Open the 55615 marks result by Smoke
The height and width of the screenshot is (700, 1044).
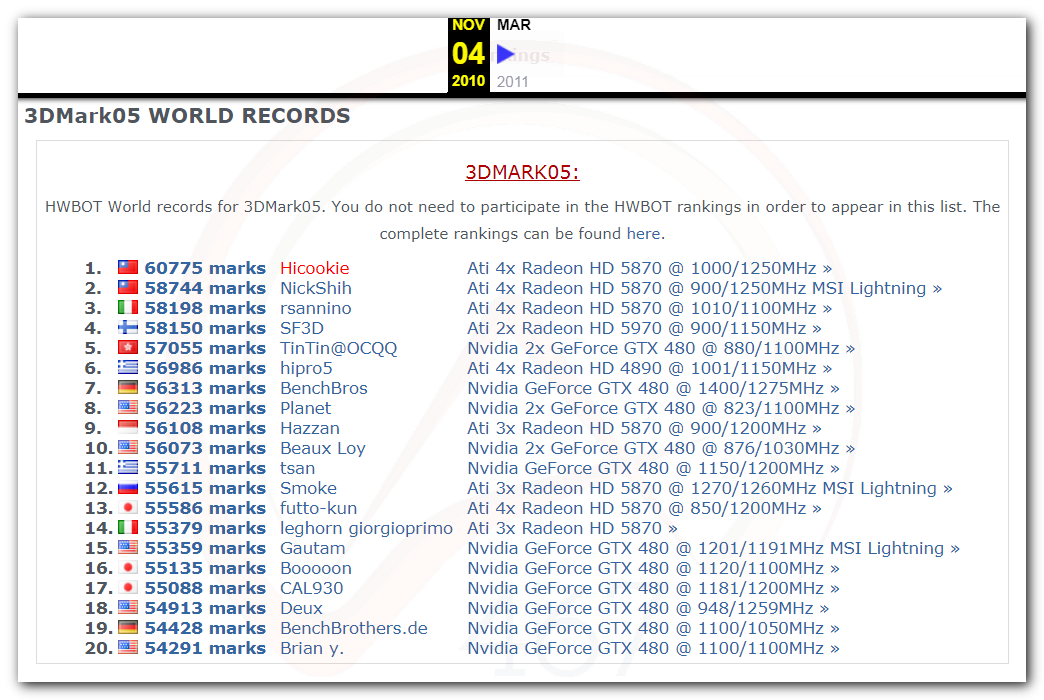click(x=205, y=488)
